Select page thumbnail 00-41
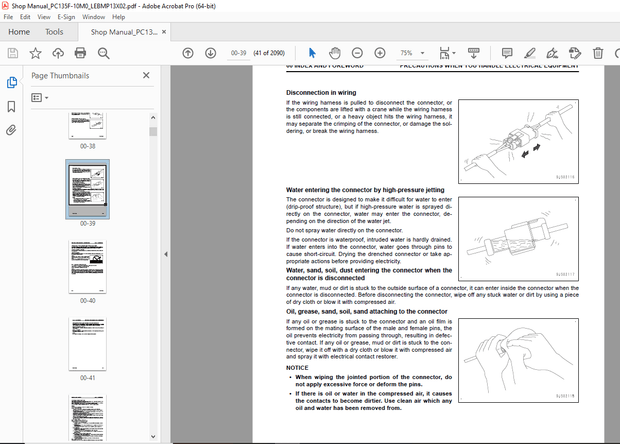This screenshot has width=620, height=444. point(87,344)
